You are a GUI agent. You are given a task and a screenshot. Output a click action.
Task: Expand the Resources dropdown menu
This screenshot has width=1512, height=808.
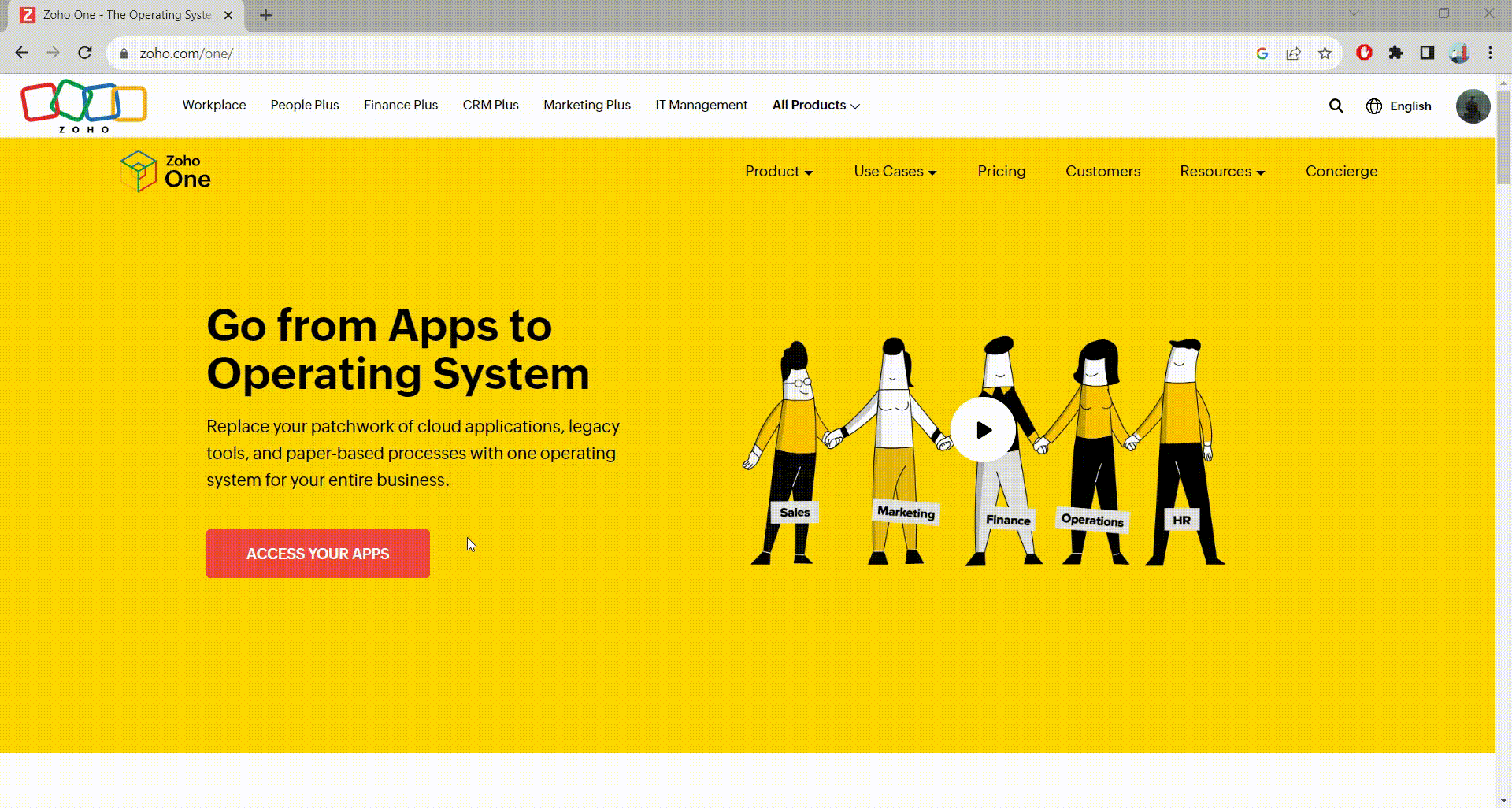tap(1221, 172)
